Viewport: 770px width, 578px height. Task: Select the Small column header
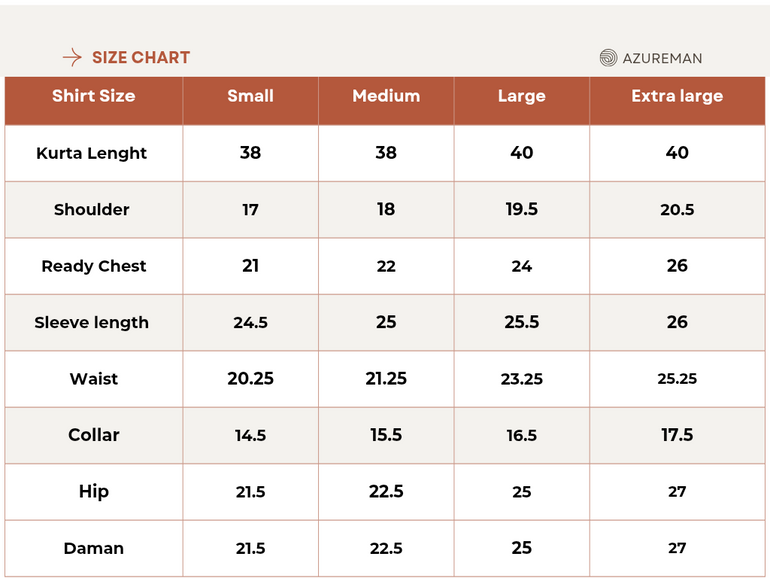click(x=250, y=96)
